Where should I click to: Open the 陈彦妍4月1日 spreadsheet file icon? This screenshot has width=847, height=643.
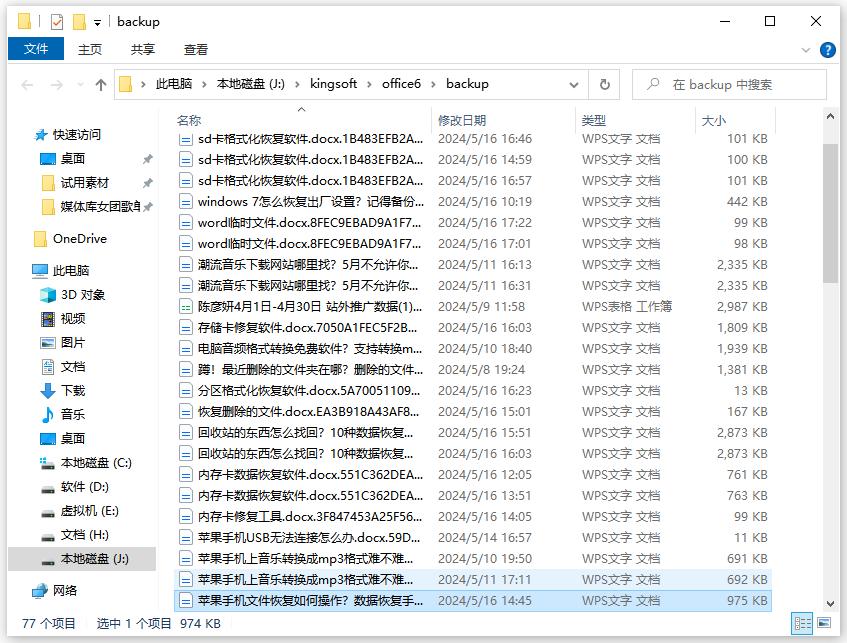(185, 307)
